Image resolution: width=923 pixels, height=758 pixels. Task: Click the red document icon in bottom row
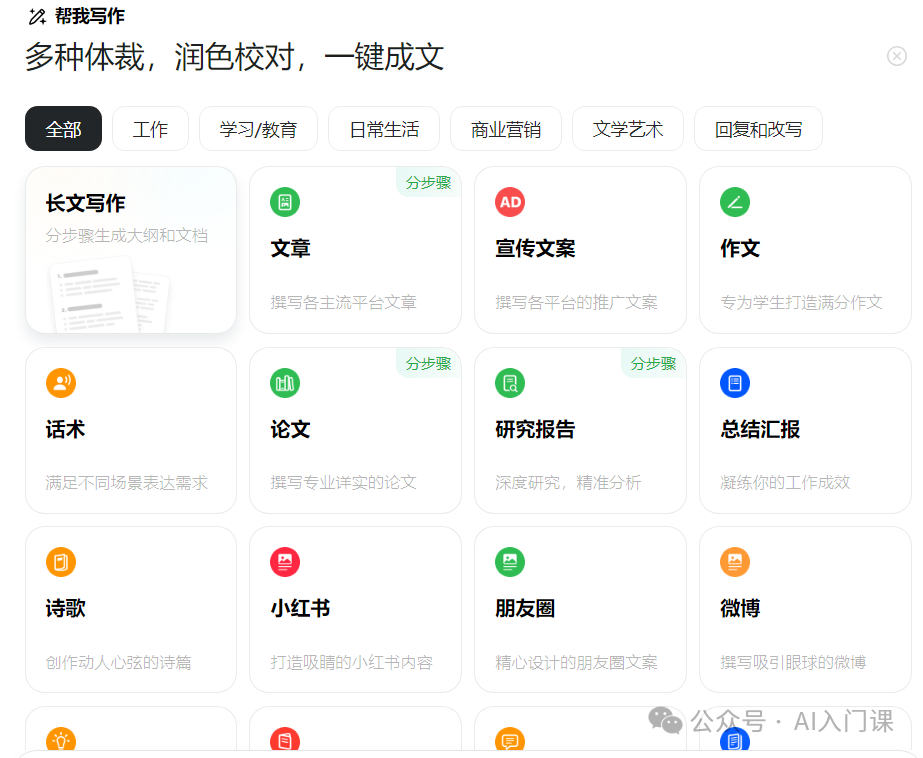(285, 740)
